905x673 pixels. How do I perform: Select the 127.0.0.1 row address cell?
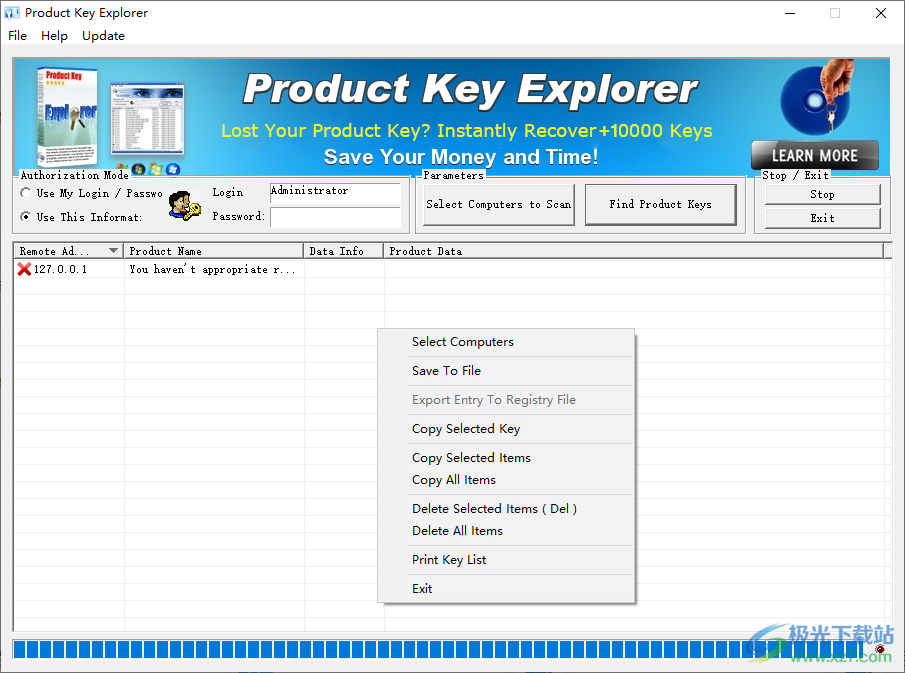(60, 269)
